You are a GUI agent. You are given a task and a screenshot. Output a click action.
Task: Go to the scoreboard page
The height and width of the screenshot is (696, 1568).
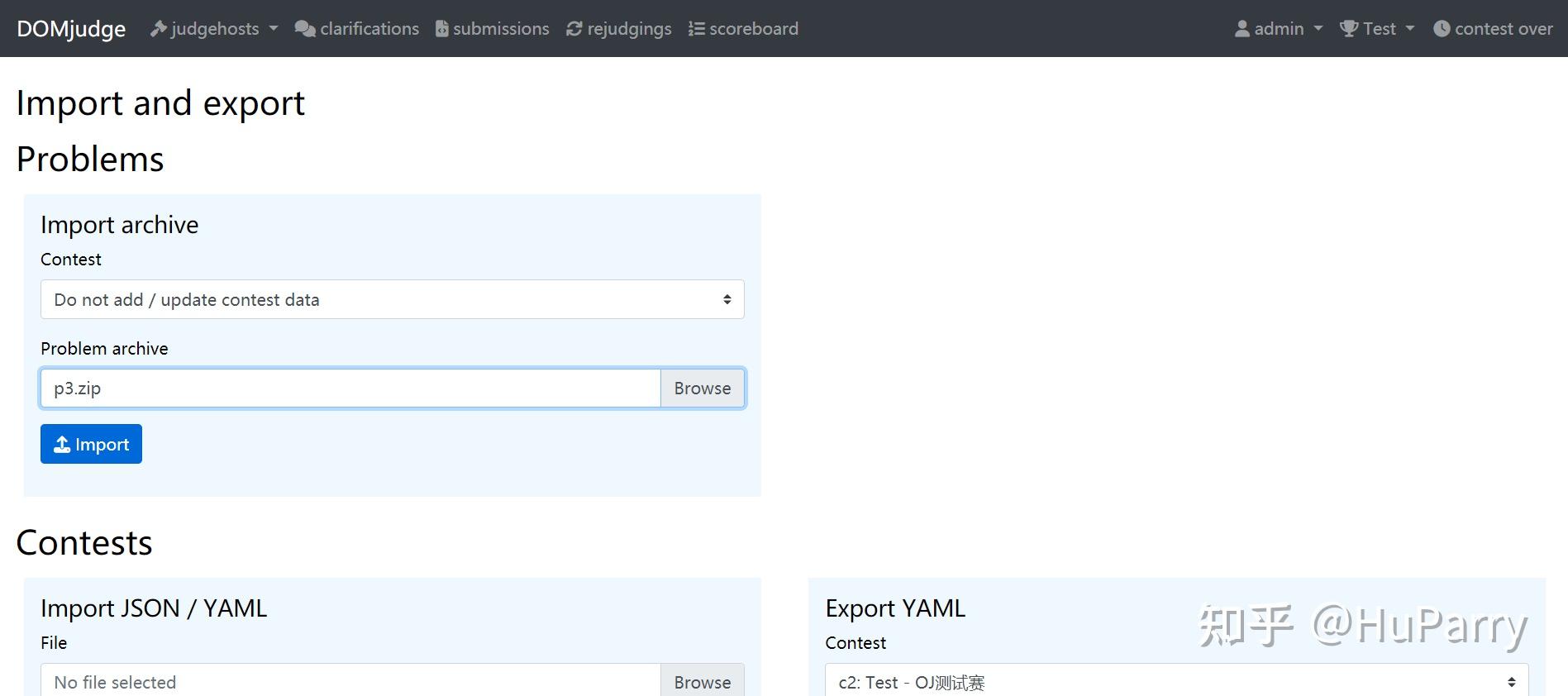[753, 29]
